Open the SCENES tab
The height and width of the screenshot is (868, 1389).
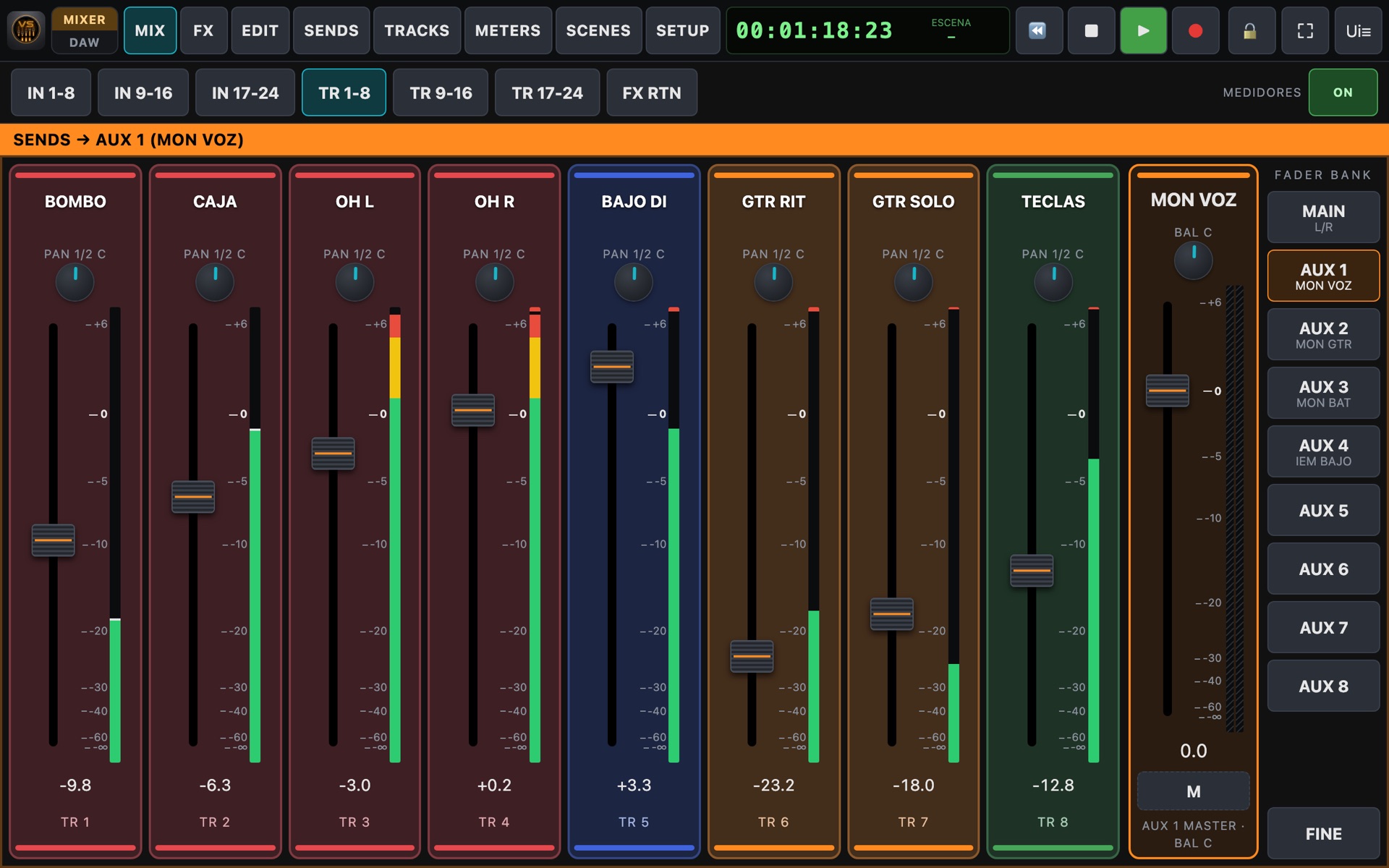click(598, 30)
